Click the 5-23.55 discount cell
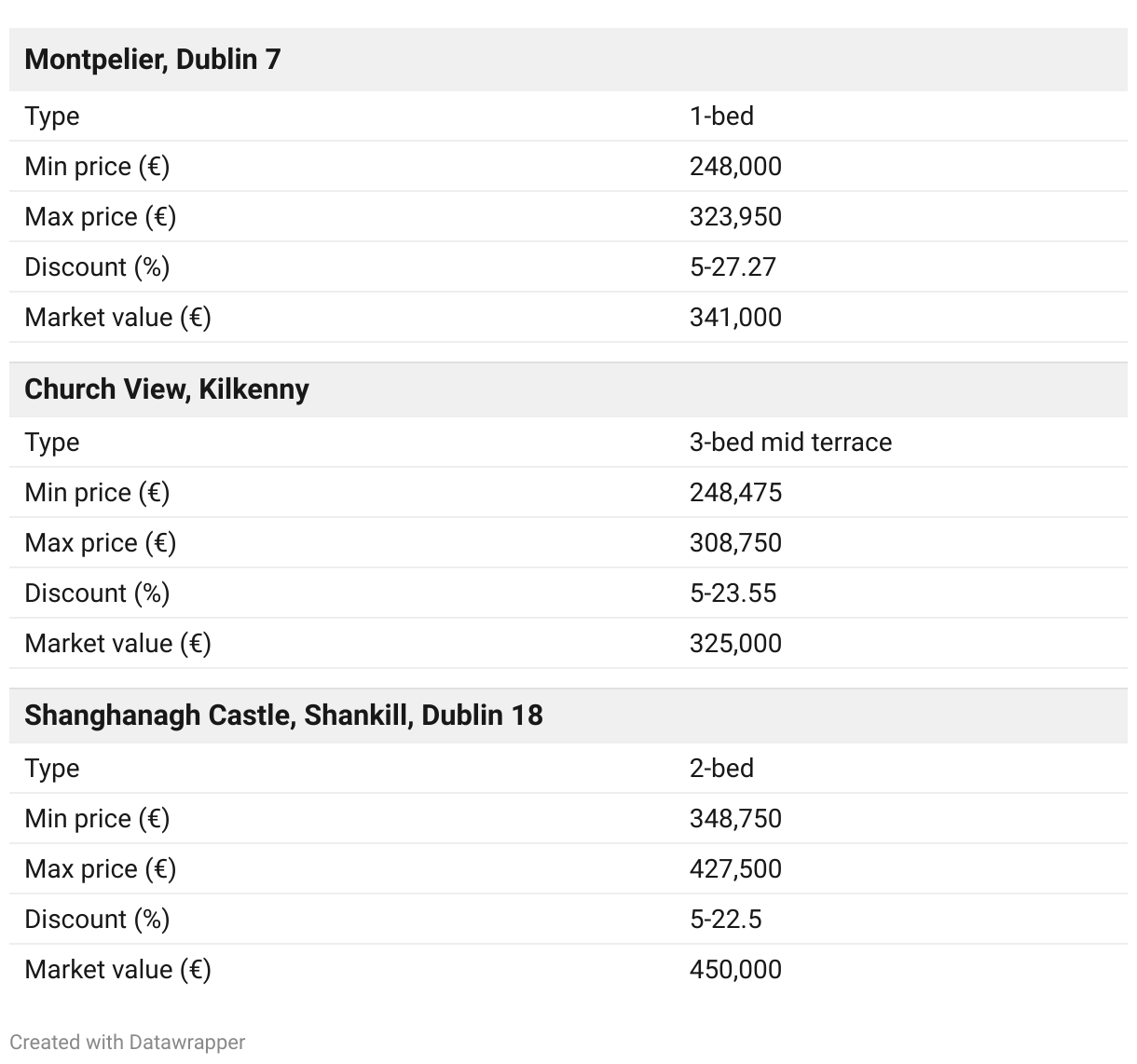The image size is (1137, 1064). [x=733, y=593]
